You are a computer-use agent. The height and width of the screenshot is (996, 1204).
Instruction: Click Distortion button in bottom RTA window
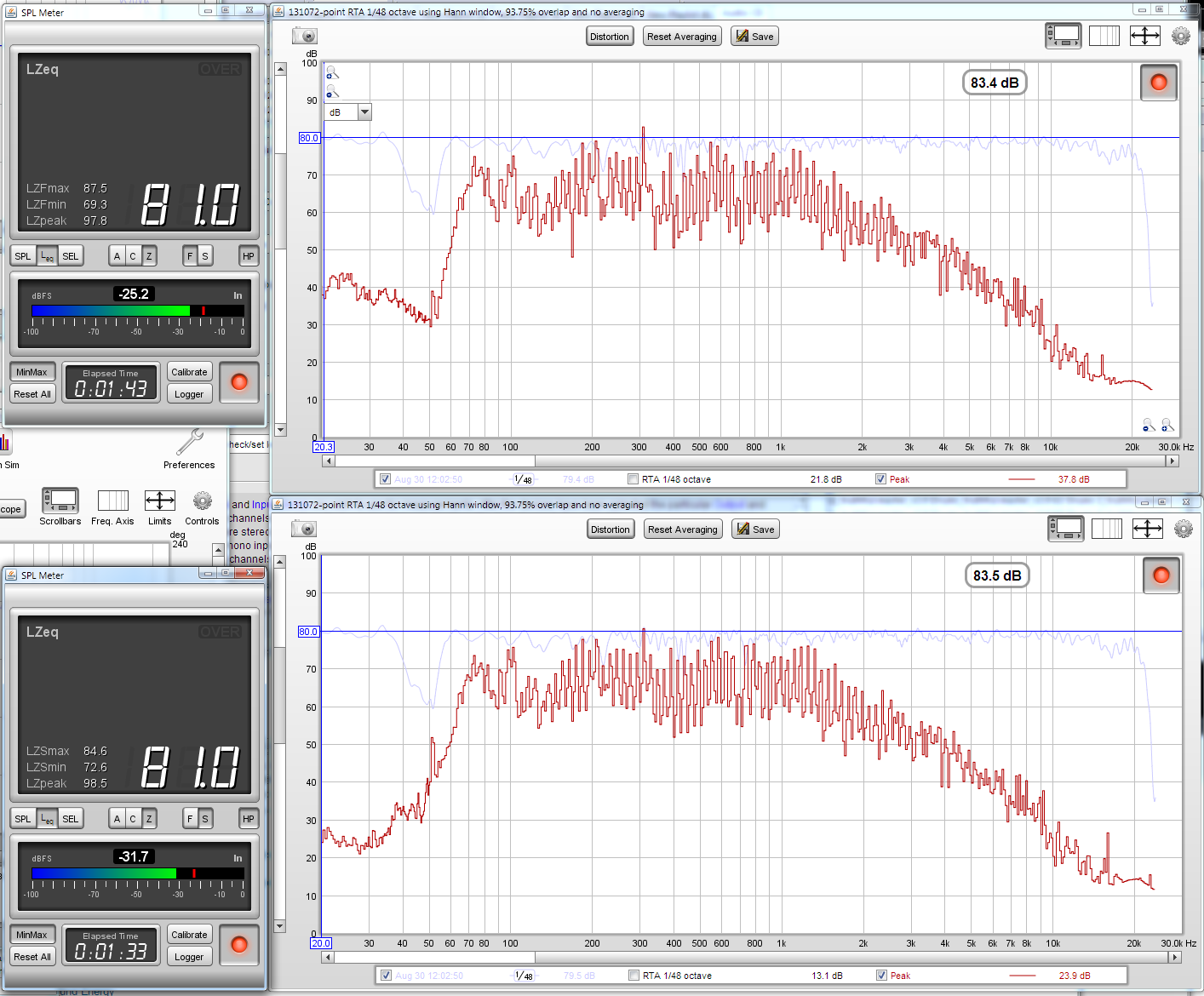tap(611, 529)
